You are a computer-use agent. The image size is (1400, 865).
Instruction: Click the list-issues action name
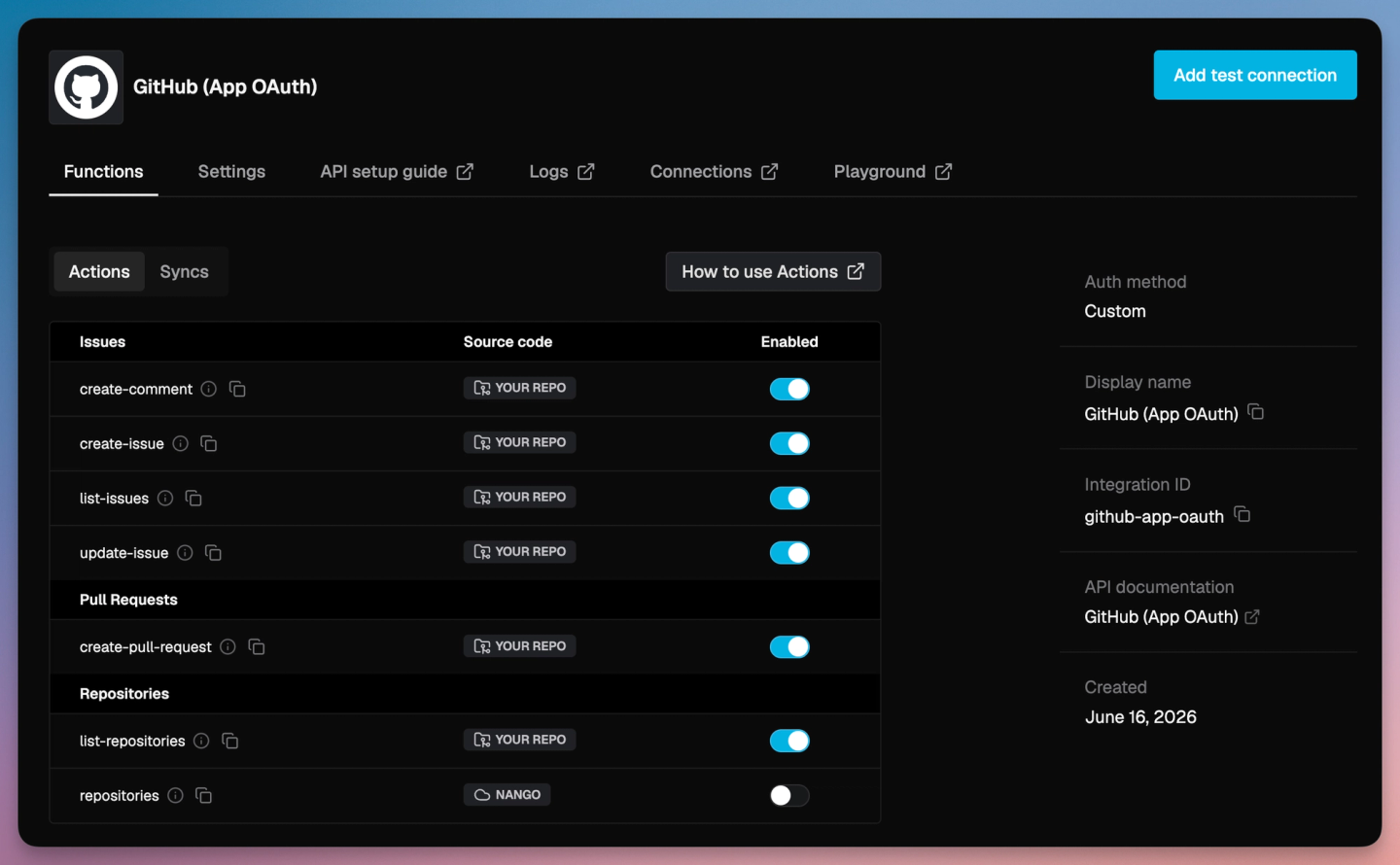pyautogui.click(x=114, y=498)
